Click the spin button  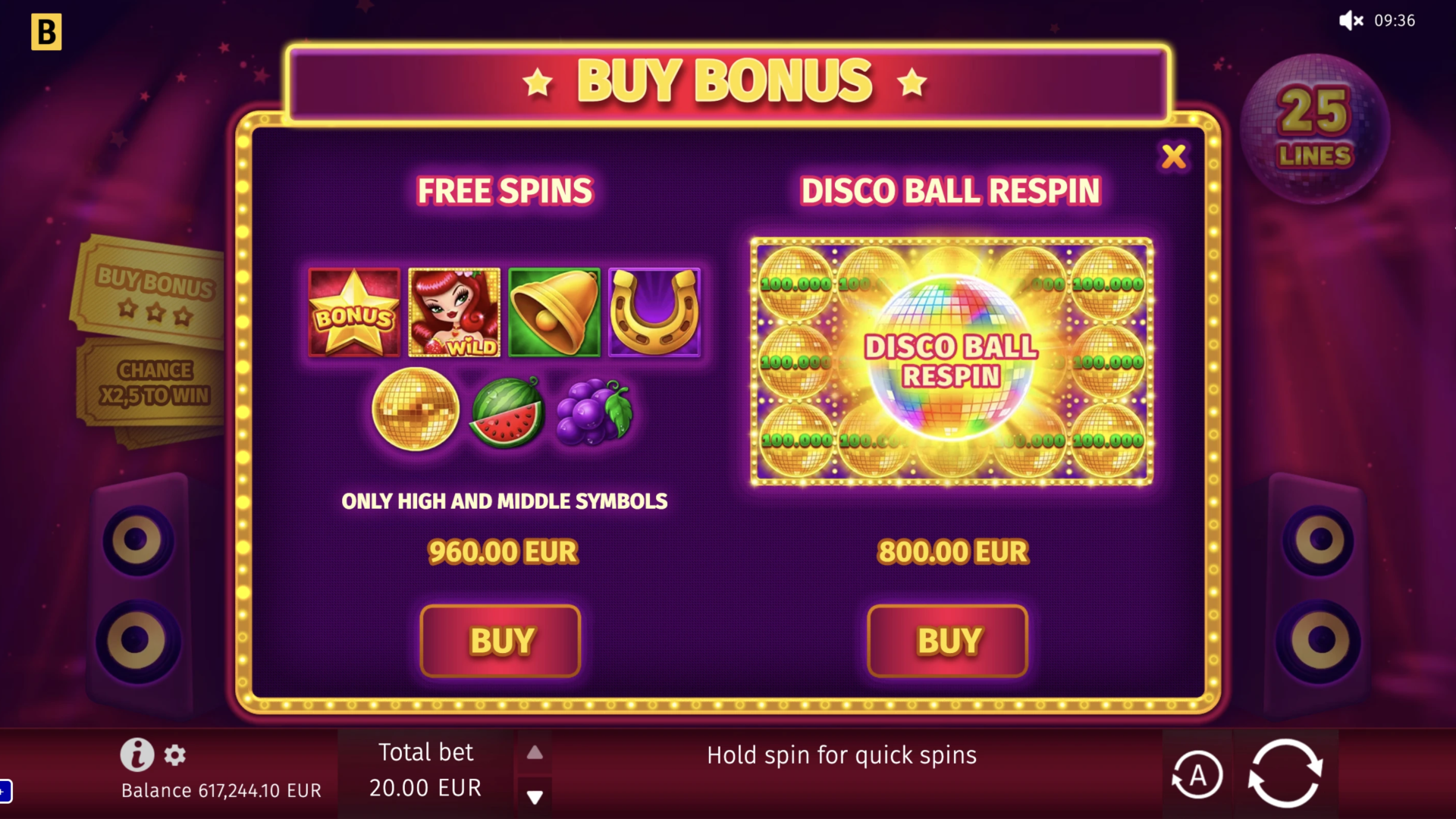(1285, 773)
